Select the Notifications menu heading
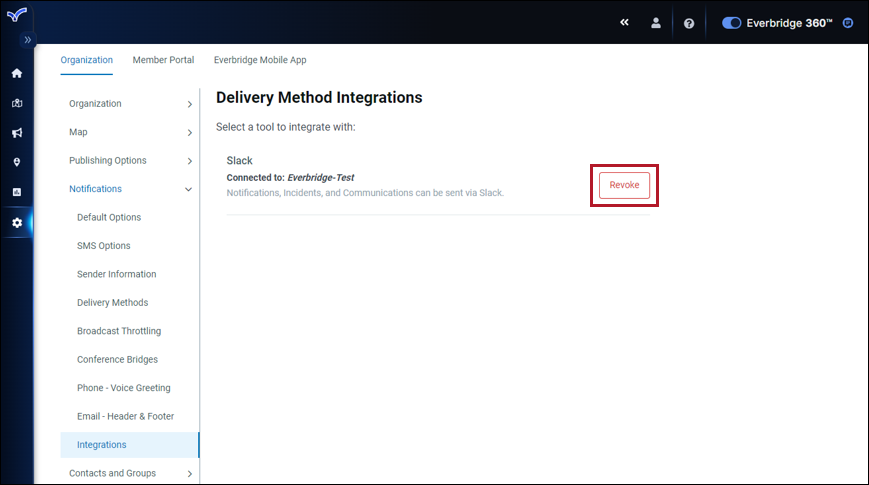869x485 pixels. pos(95,188)
